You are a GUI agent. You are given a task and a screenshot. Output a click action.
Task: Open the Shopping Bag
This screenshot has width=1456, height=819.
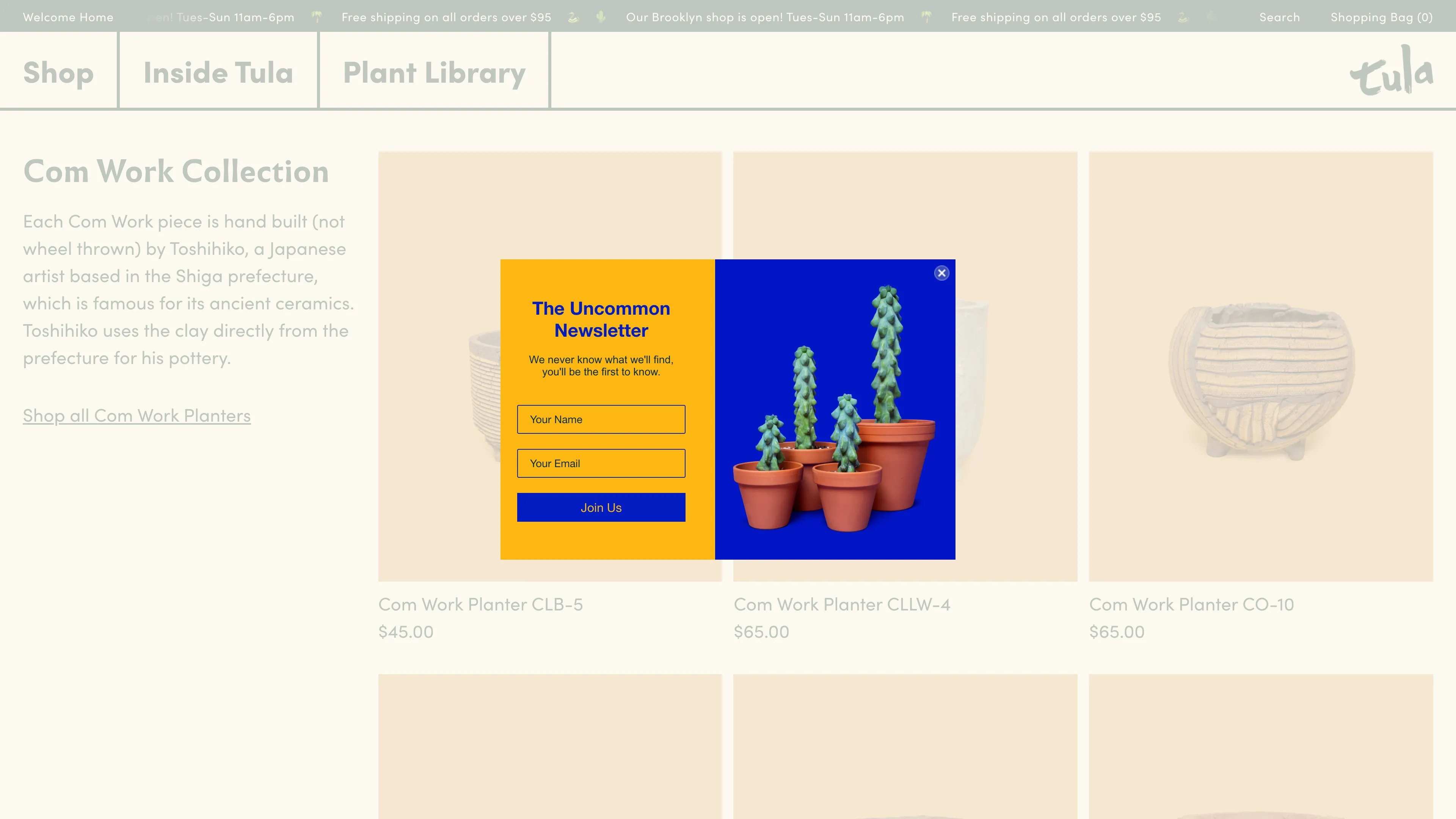[x=1381, y=17]
